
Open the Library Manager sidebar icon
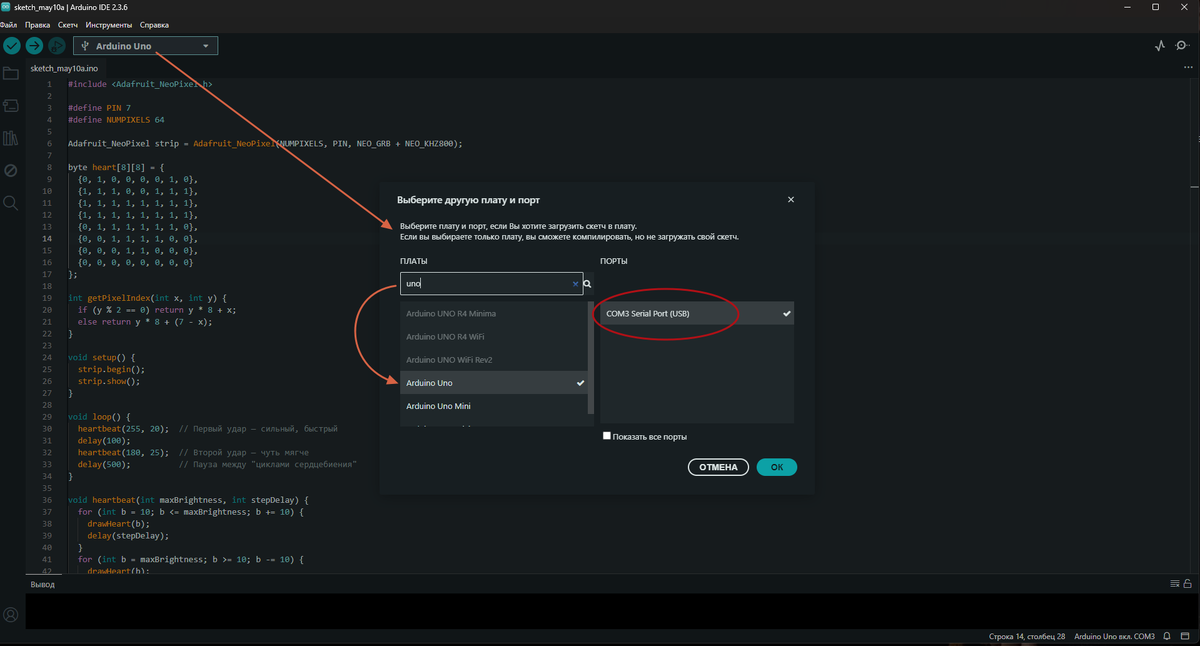pyautogui.click(x=11, y=138)
